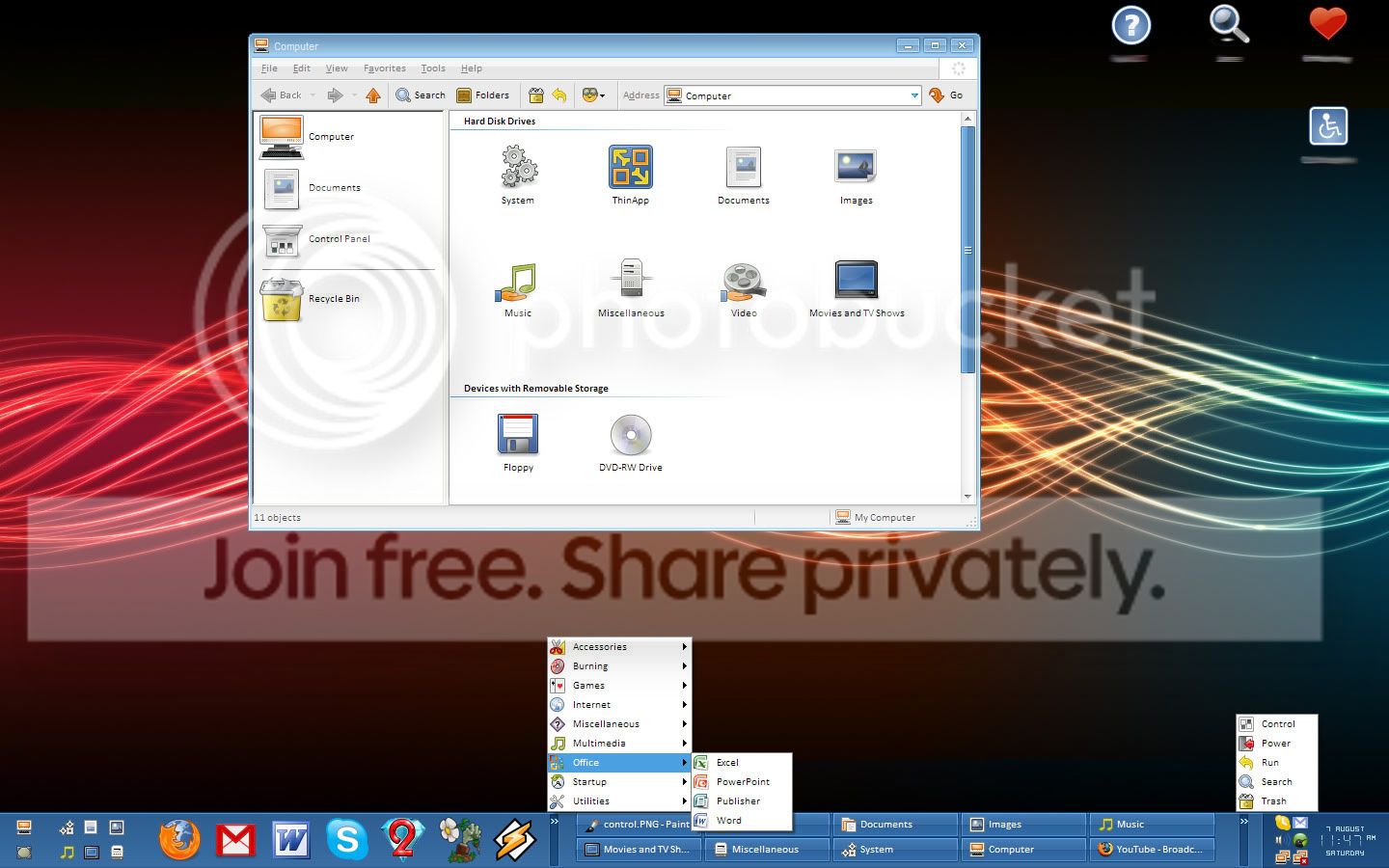This screenshot has height=868, width=1389.
Task: Select Power in the system popup menu
Action: 1276,744
